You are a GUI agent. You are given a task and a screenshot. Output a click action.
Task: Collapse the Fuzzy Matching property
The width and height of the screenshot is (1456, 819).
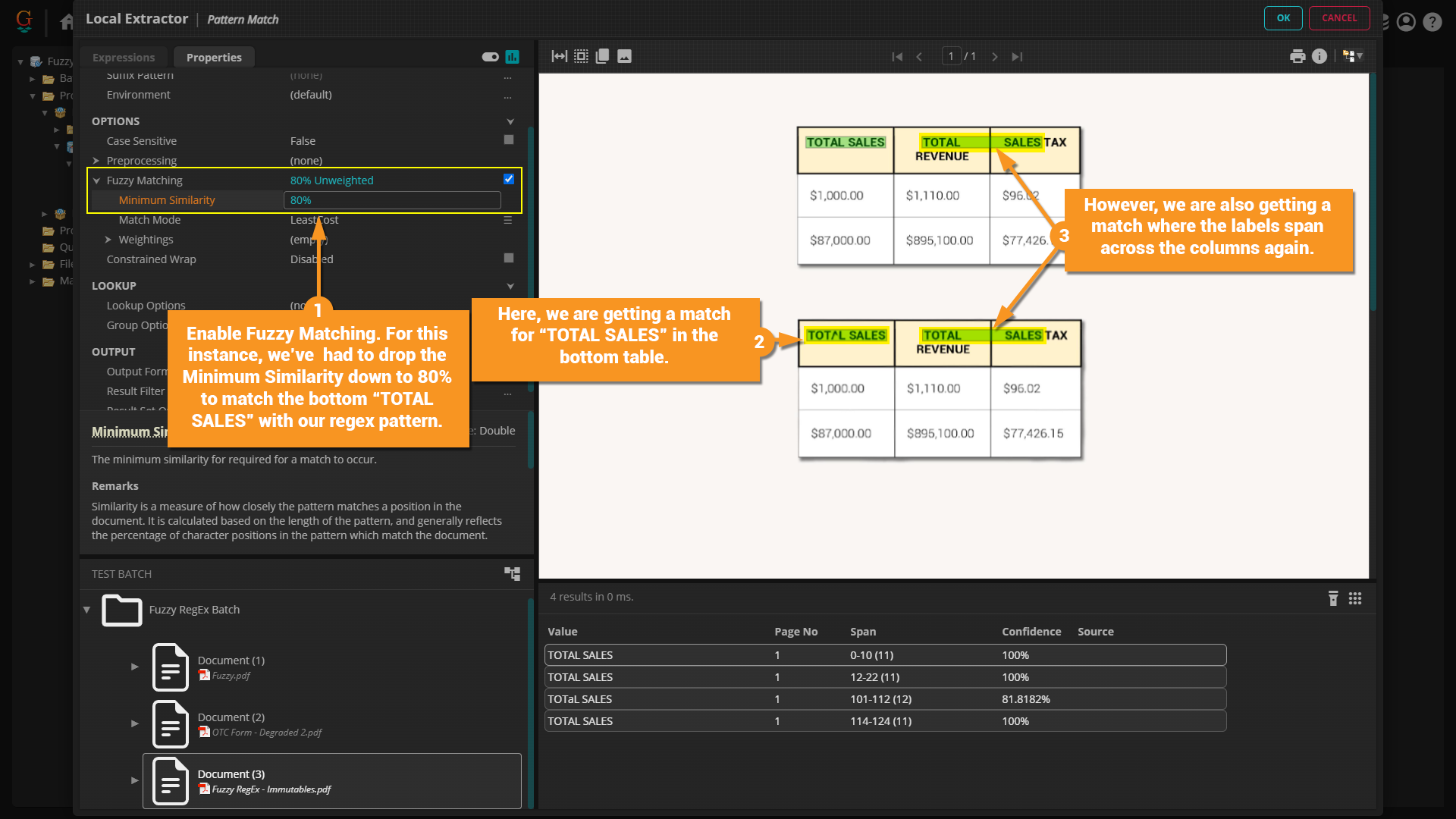tap(96, 180)
